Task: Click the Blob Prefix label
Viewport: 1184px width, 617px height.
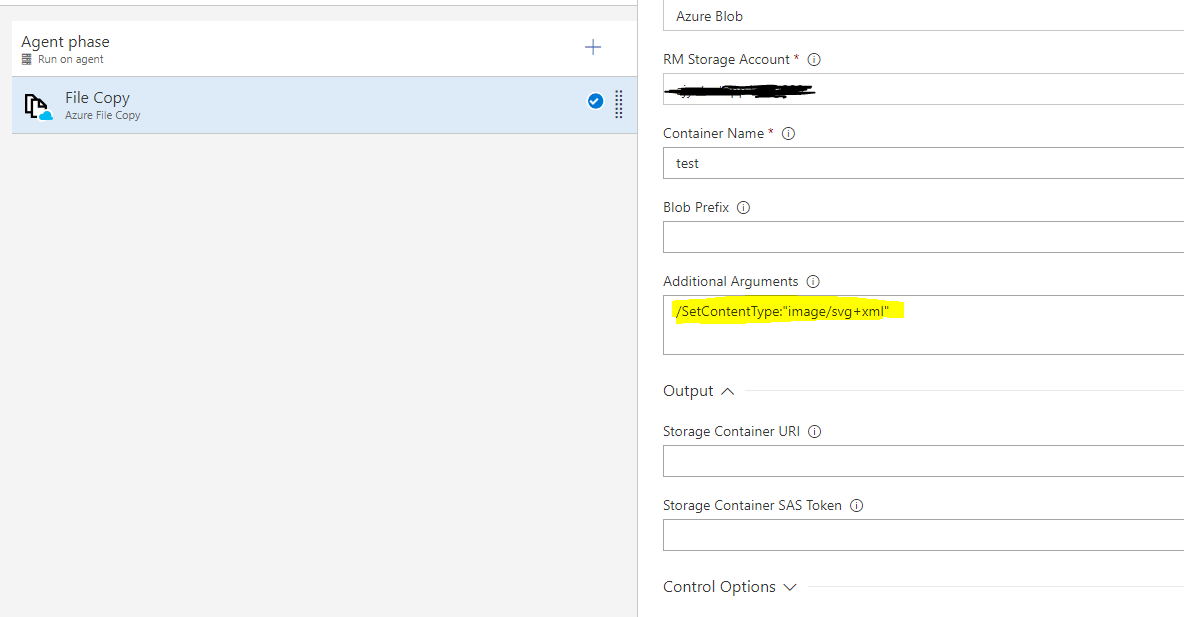Action: click(696, 208)
